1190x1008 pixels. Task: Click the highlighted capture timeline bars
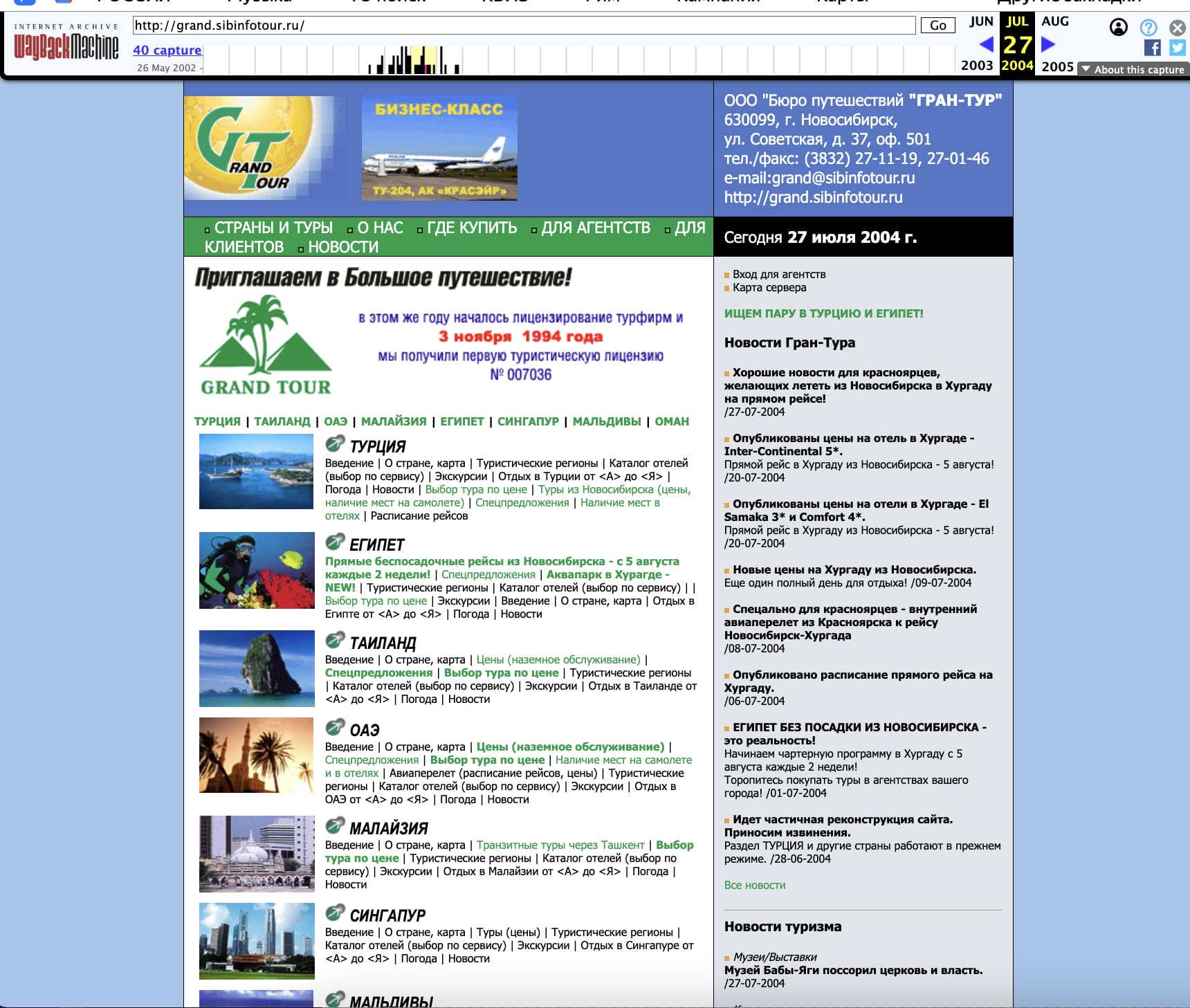423,60
